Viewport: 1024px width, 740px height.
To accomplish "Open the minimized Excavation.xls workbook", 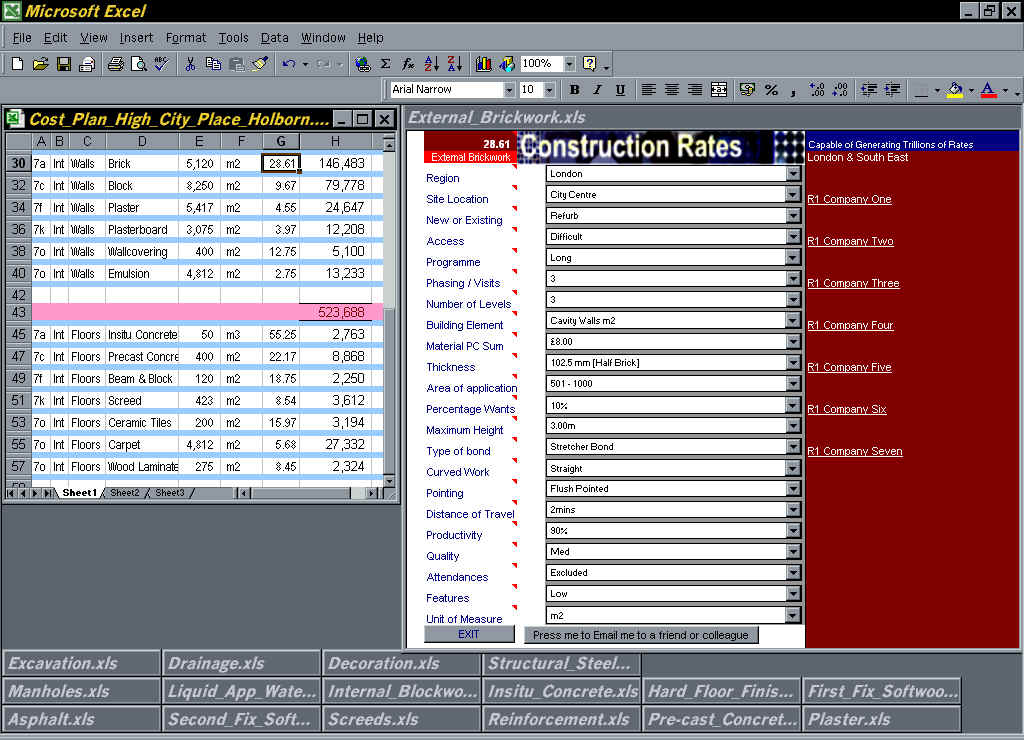I will tap(82, 664).
